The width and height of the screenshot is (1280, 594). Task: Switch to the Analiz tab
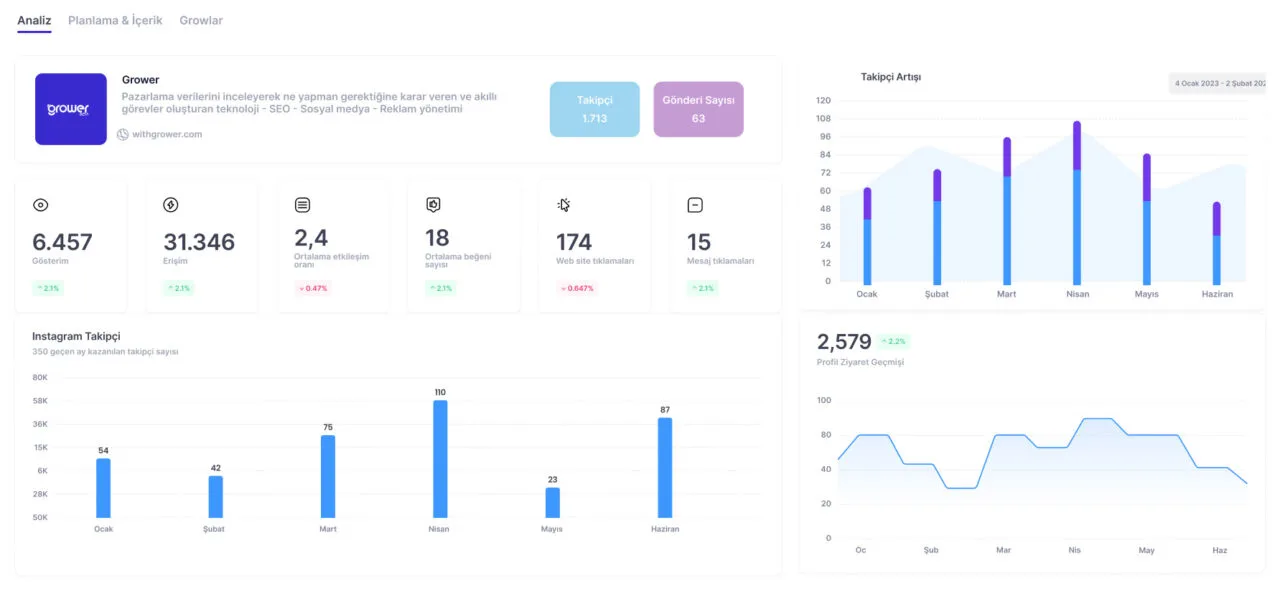tap(34, 20)
